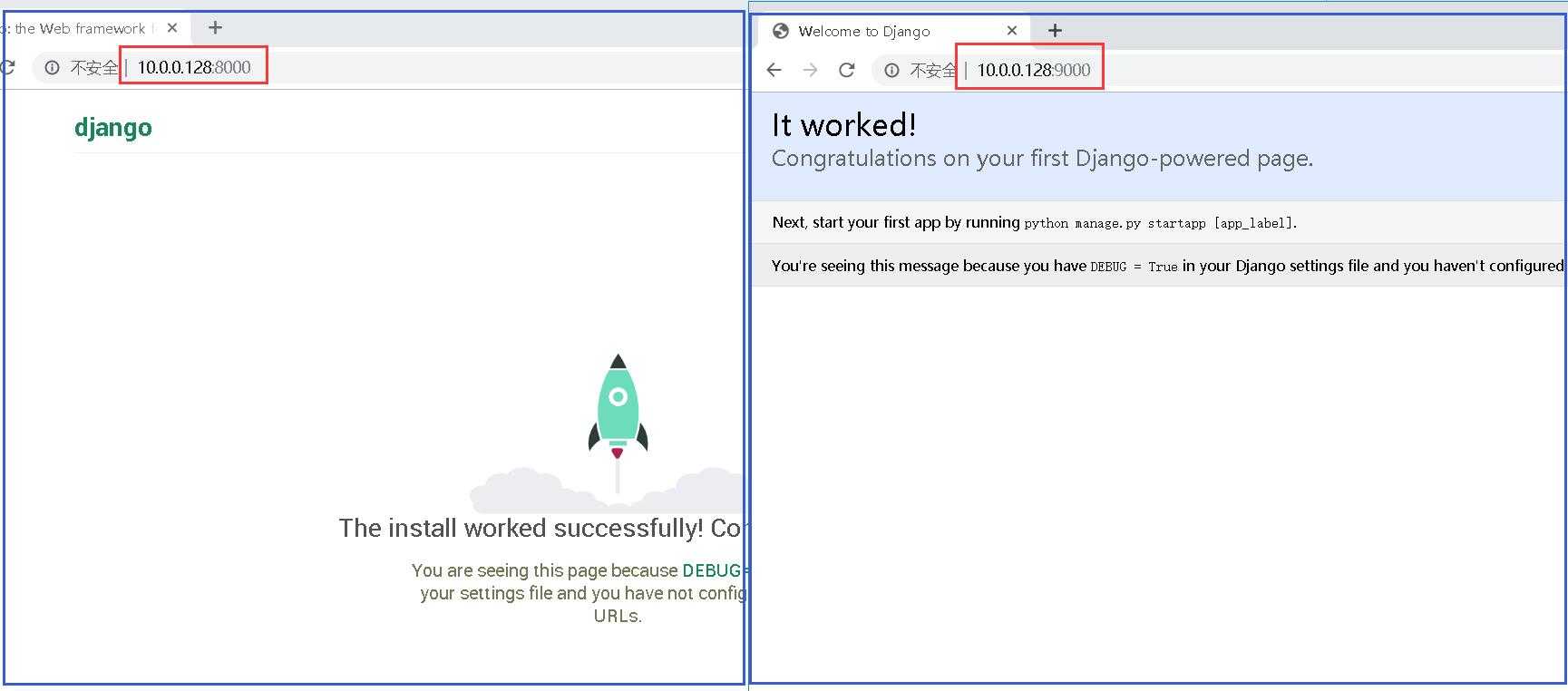Close the Welcome to Django tab

[x=1012, y=31]
